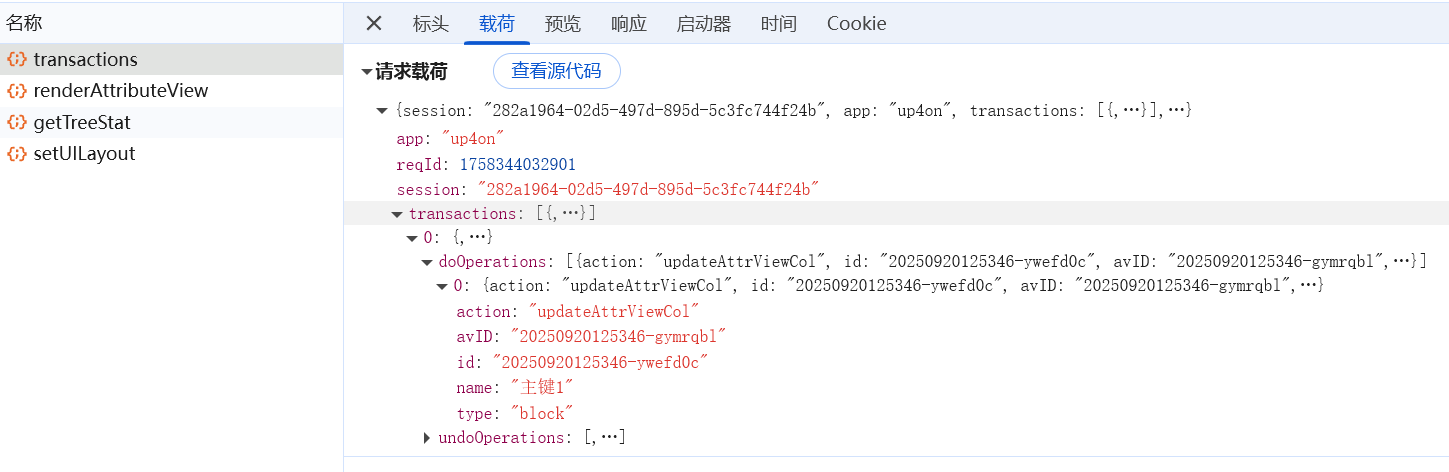Select the renderAttributeView request
The image size is (1449, 472).
pos(120,91)
